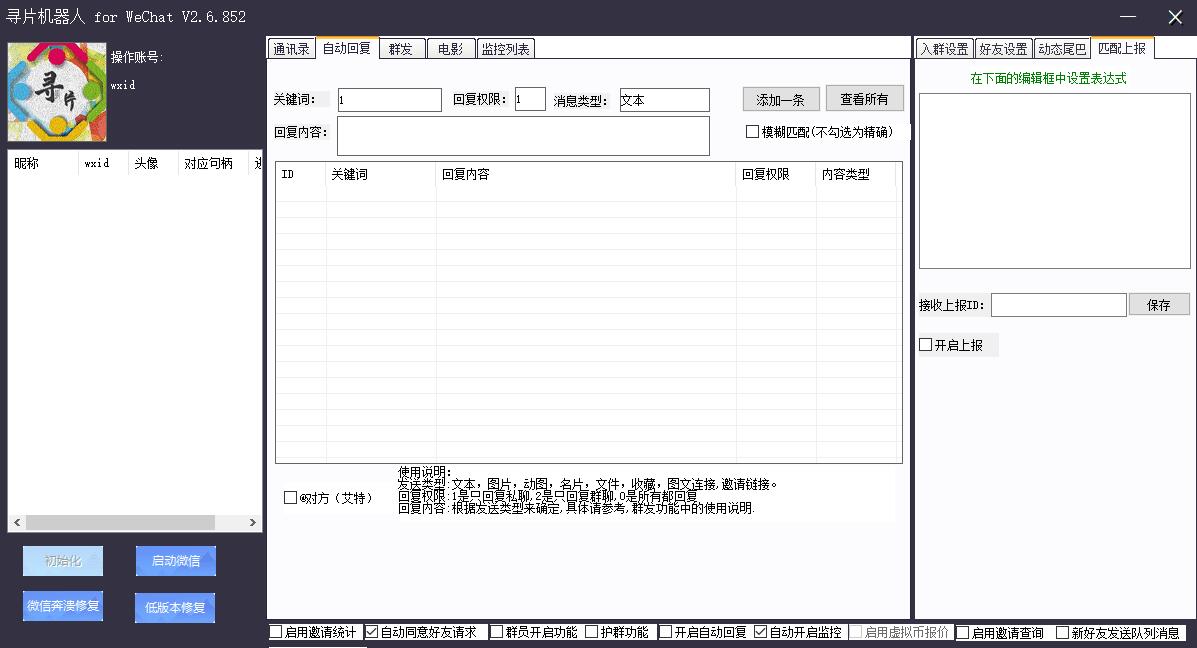Close the 寻片机器人 window

1175,17
